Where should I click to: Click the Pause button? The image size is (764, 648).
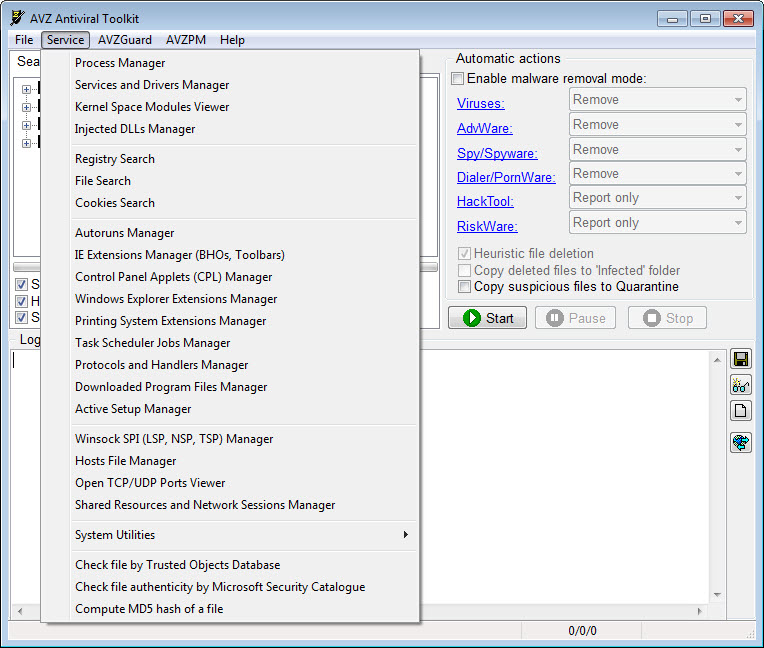tap(575, 318)
